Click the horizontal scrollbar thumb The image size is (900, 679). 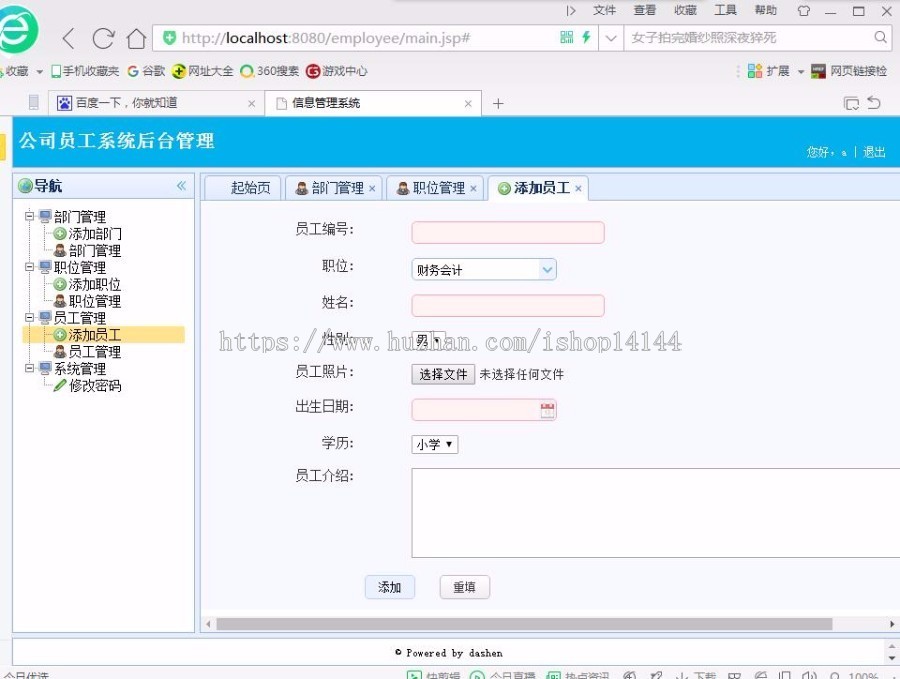(524, 624)
